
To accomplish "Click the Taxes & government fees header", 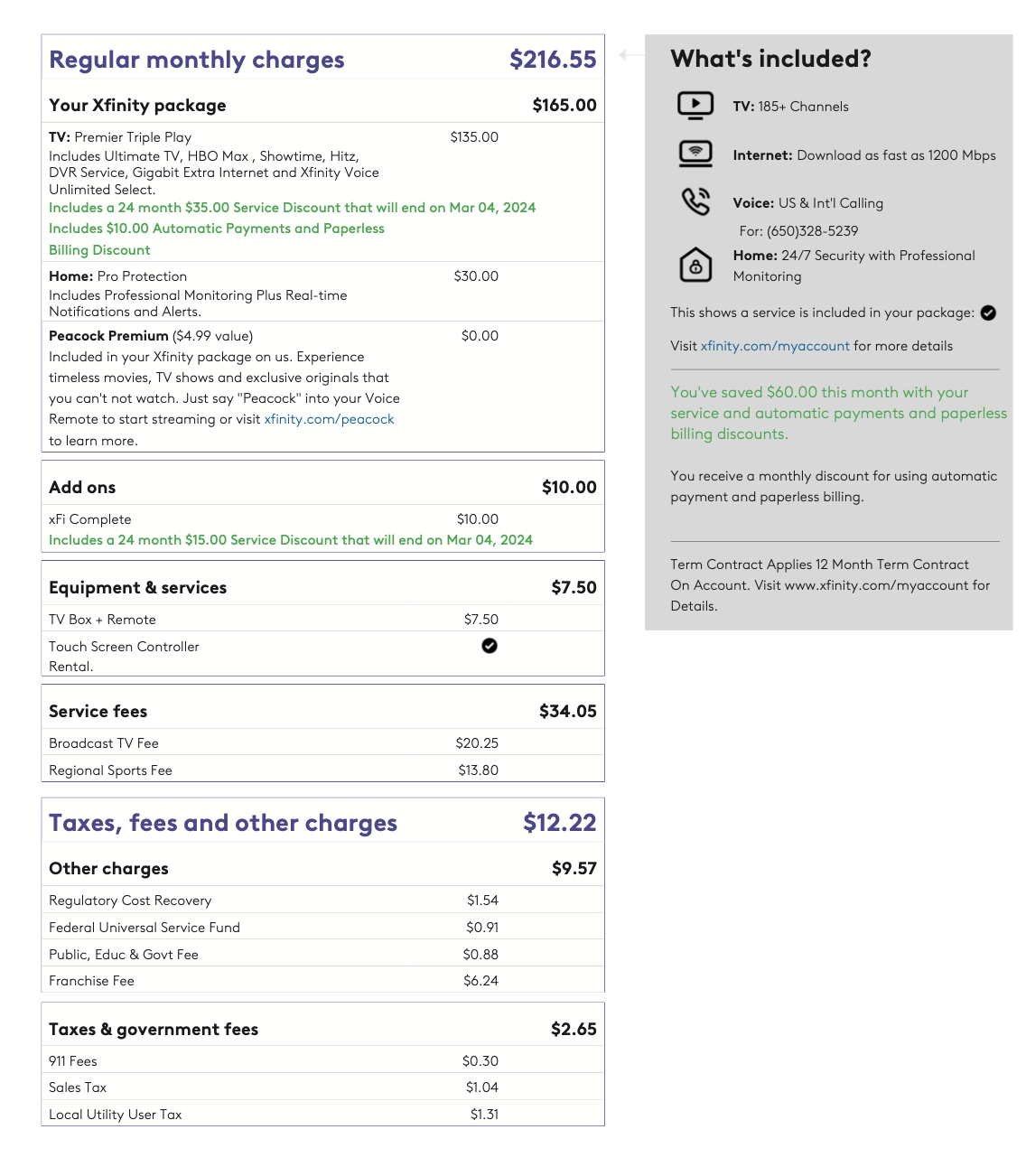I will (x=154, y=1030).
